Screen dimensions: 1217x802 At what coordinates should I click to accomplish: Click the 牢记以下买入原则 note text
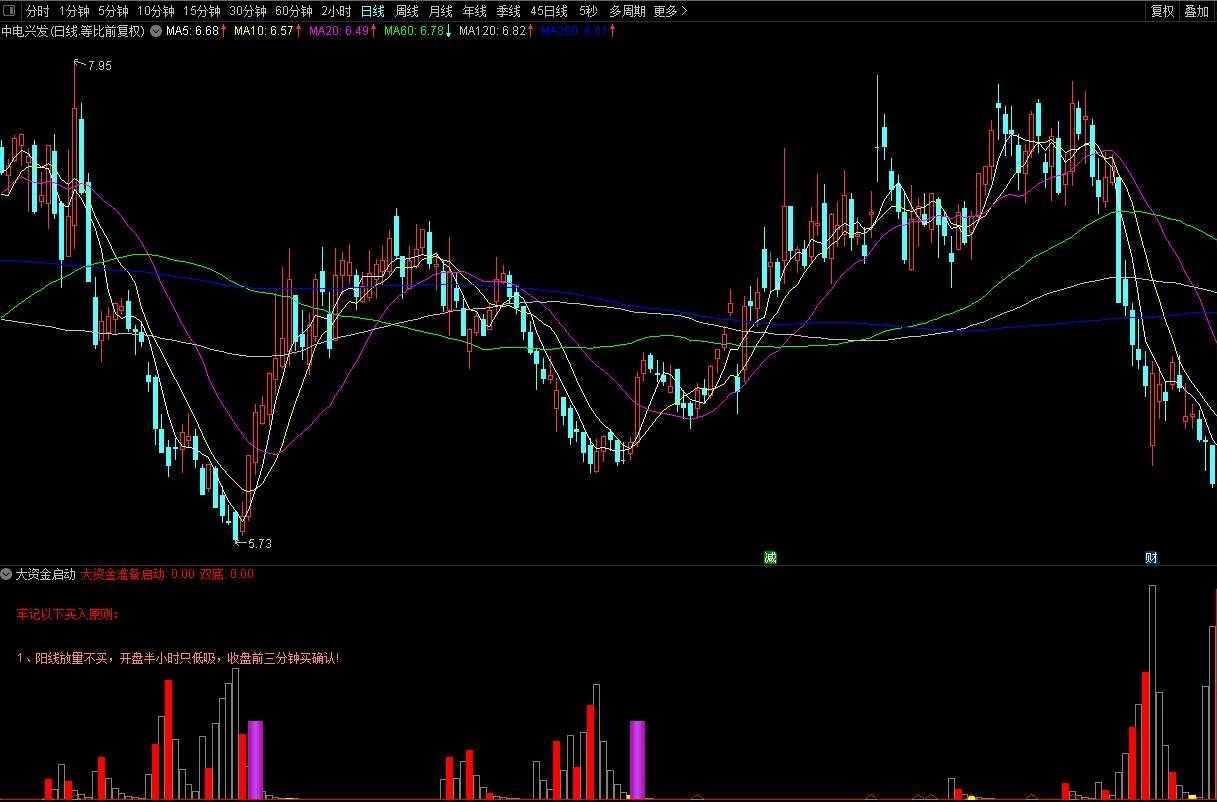67,614
